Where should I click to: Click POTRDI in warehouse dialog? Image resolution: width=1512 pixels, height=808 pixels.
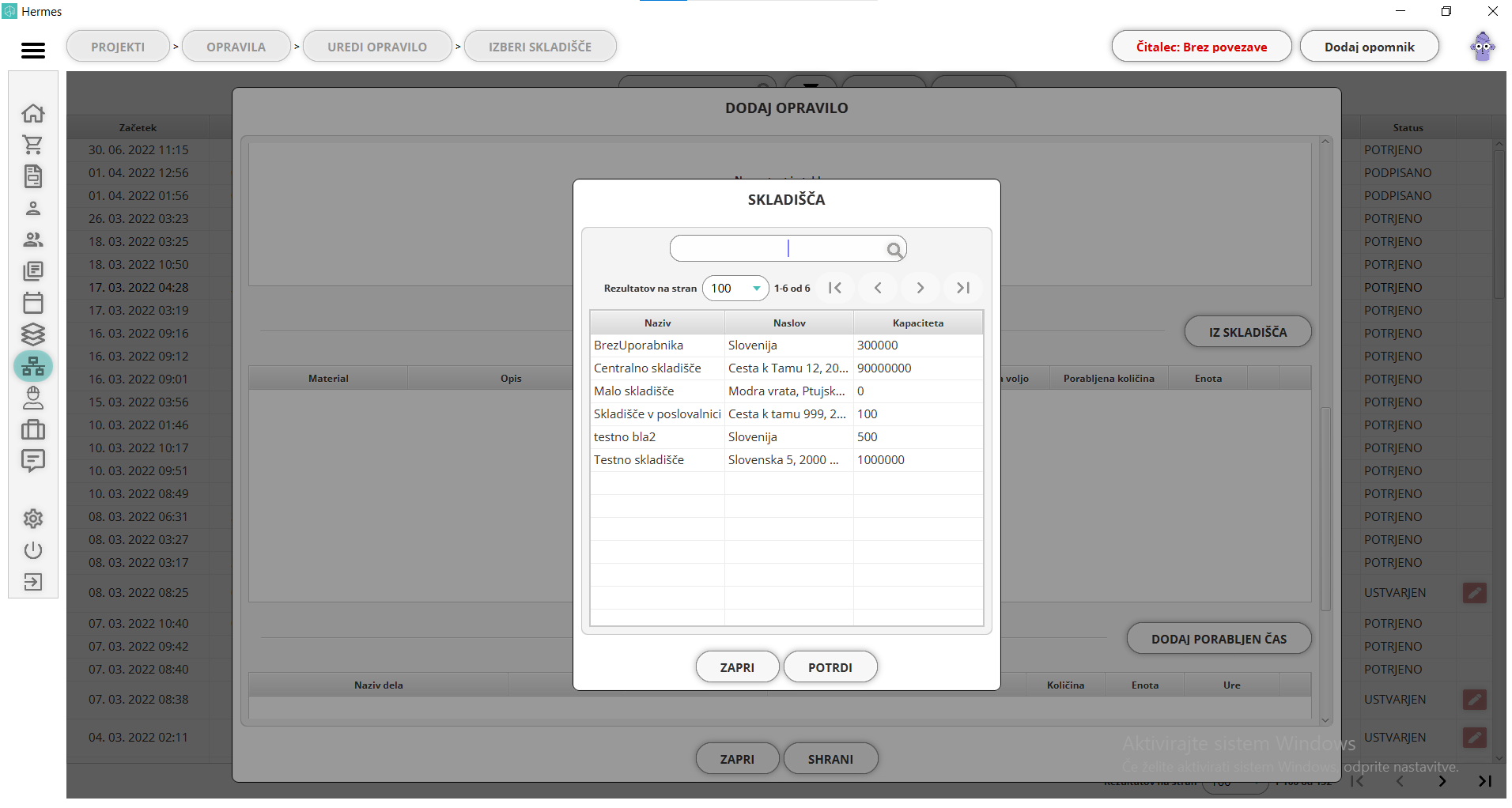(x=830, y=667)
